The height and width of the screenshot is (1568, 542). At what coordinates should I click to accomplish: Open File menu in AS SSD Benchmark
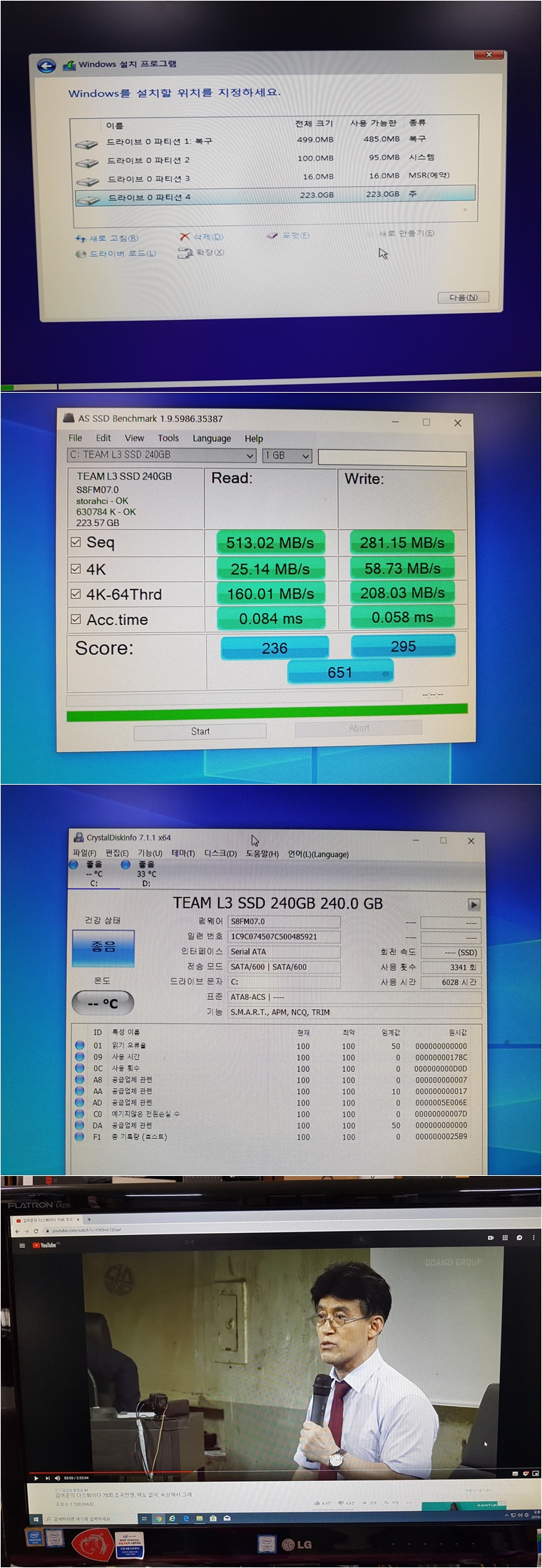pyautogui.click(x=75, y=438)
